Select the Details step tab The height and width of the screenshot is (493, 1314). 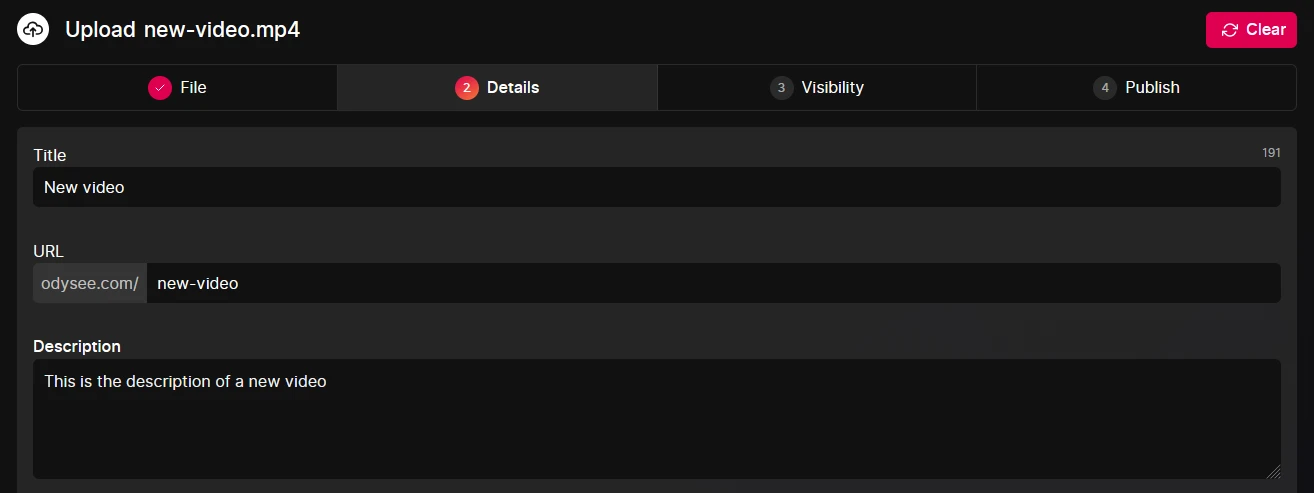[497, 88]
